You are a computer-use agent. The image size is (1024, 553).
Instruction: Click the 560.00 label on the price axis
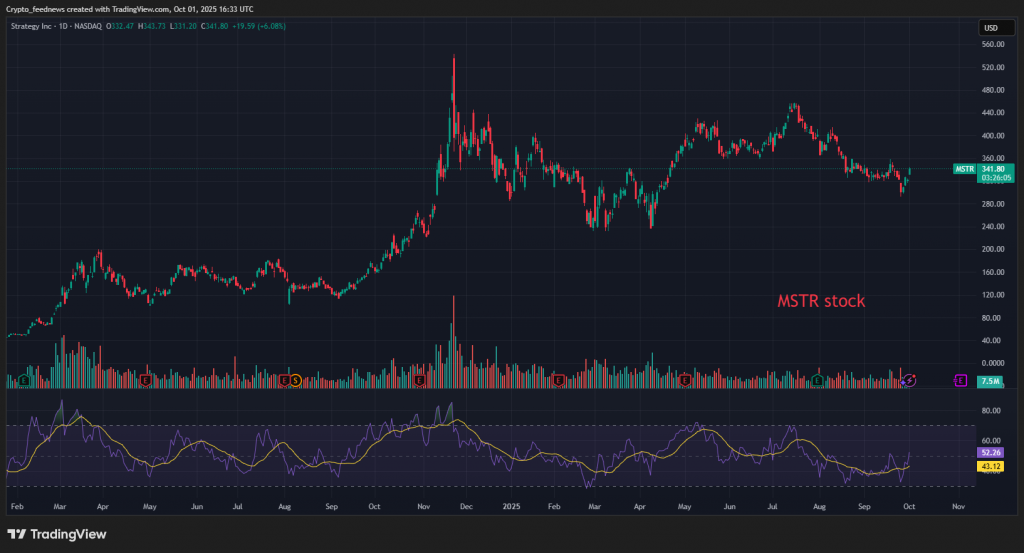[993, 45]
